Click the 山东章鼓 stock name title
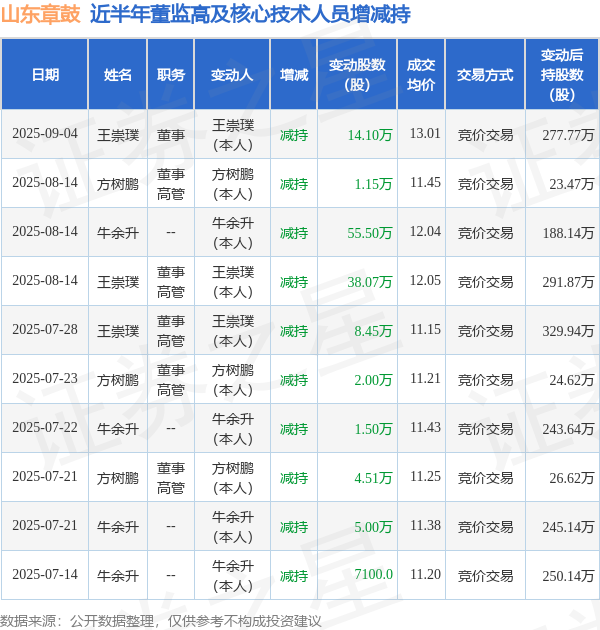600x630 pixels. (x=41, y=15)
